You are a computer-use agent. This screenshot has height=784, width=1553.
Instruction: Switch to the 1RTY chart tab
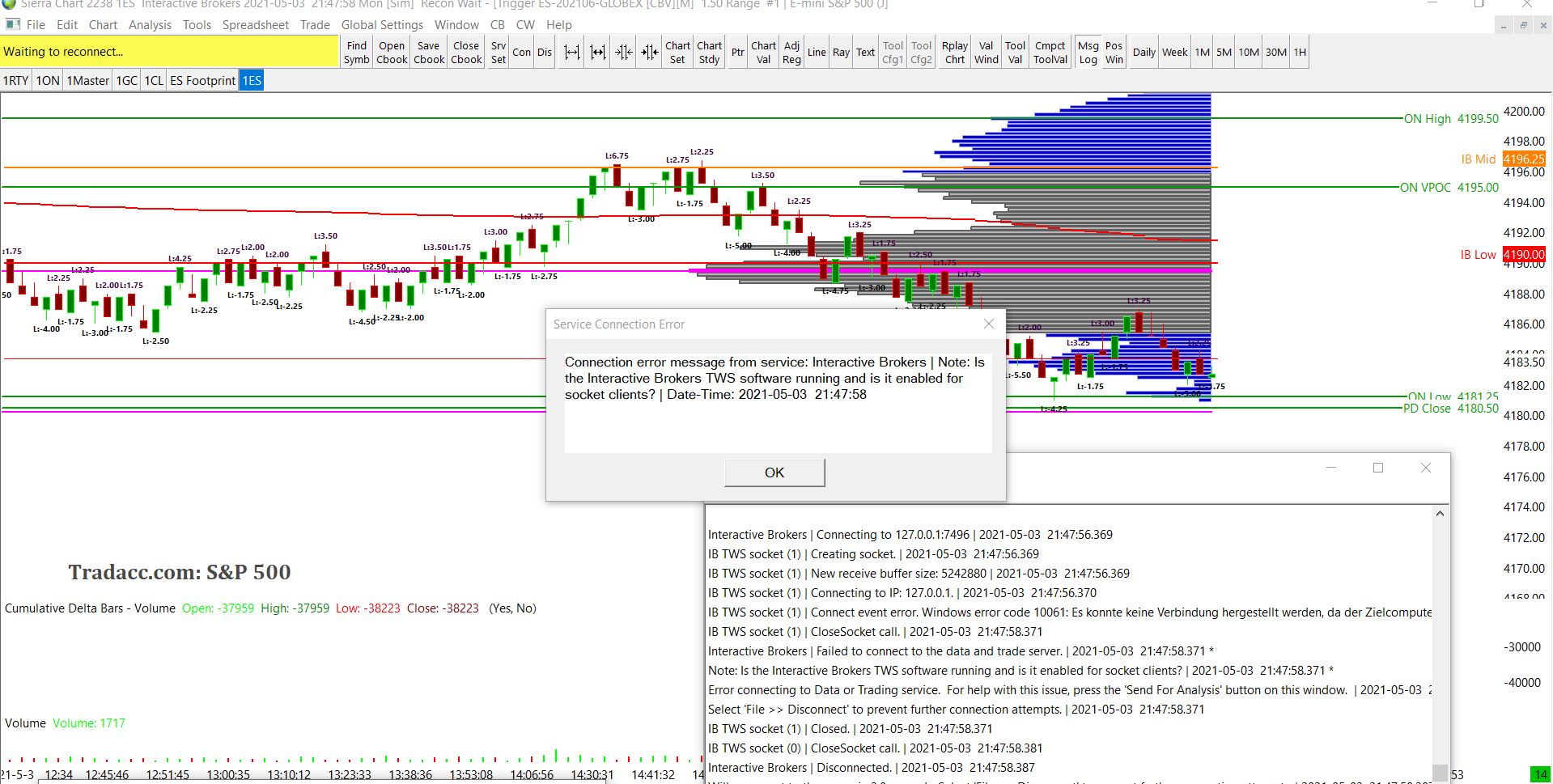(x=16, y=81)
